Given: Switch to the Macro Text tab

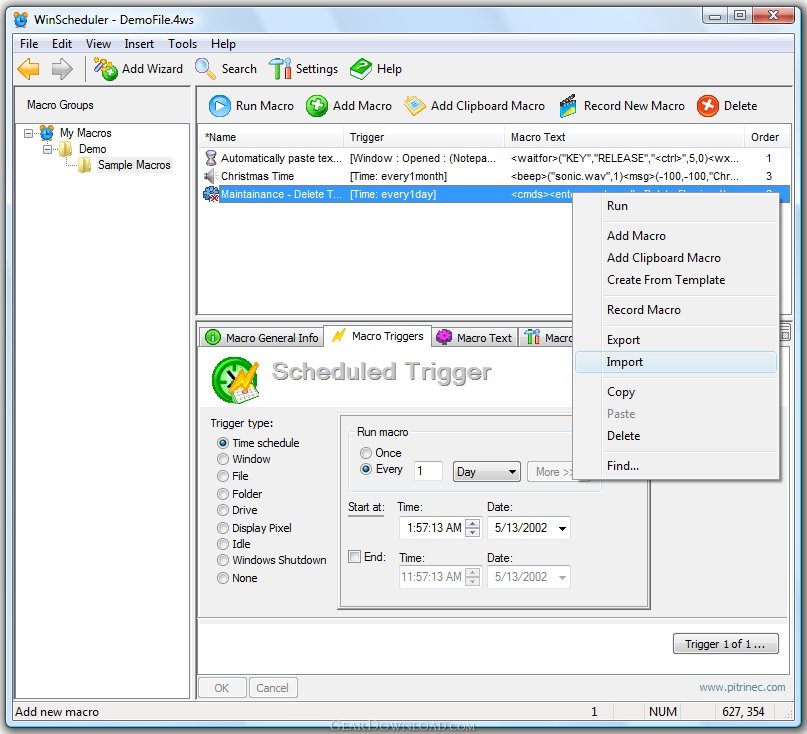Looking at the screenshot, I should pyautogui.click(x=474, y=338).
